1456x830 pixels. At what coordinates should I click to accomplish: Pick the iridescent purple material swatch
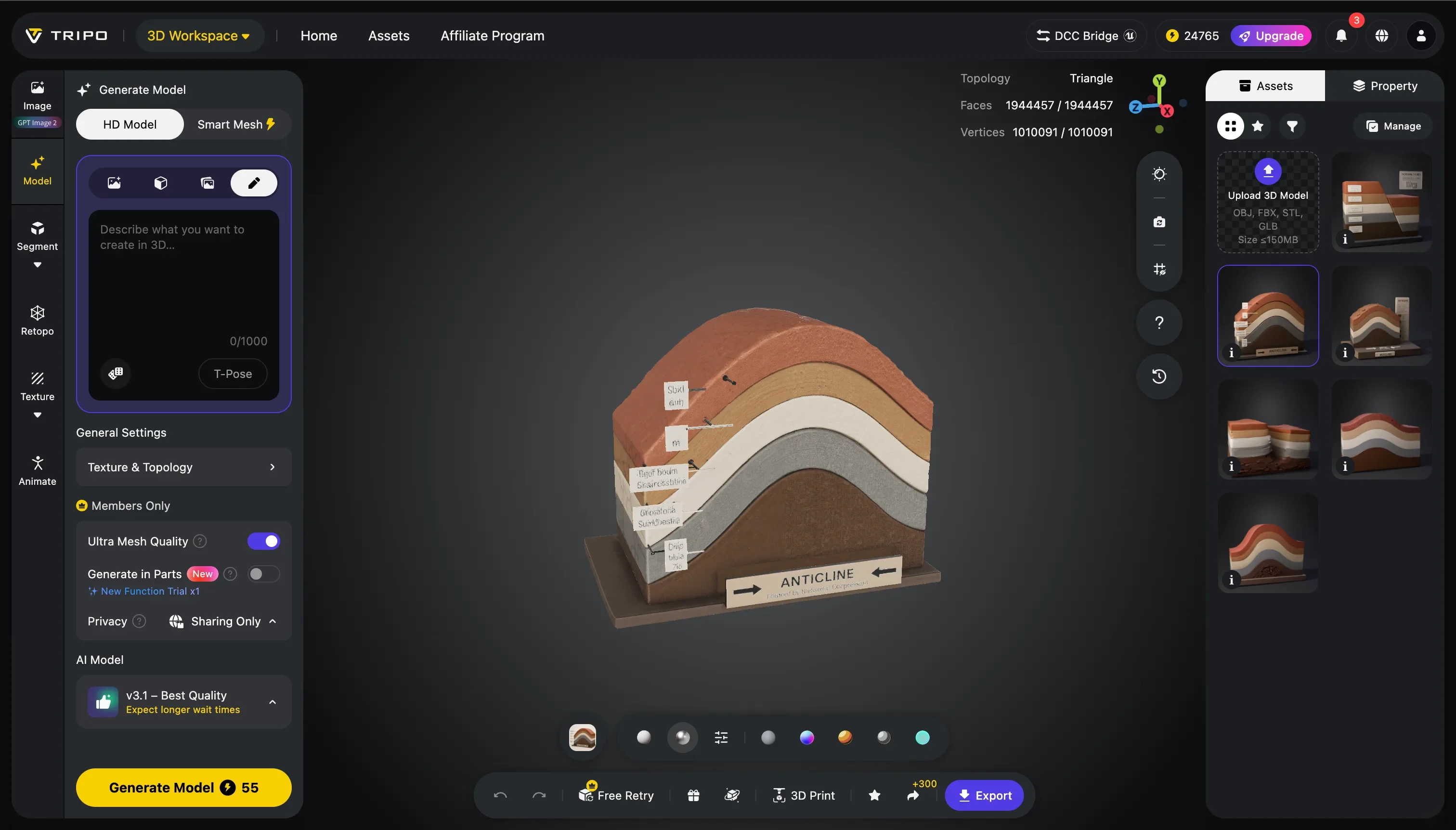[806, 738]
